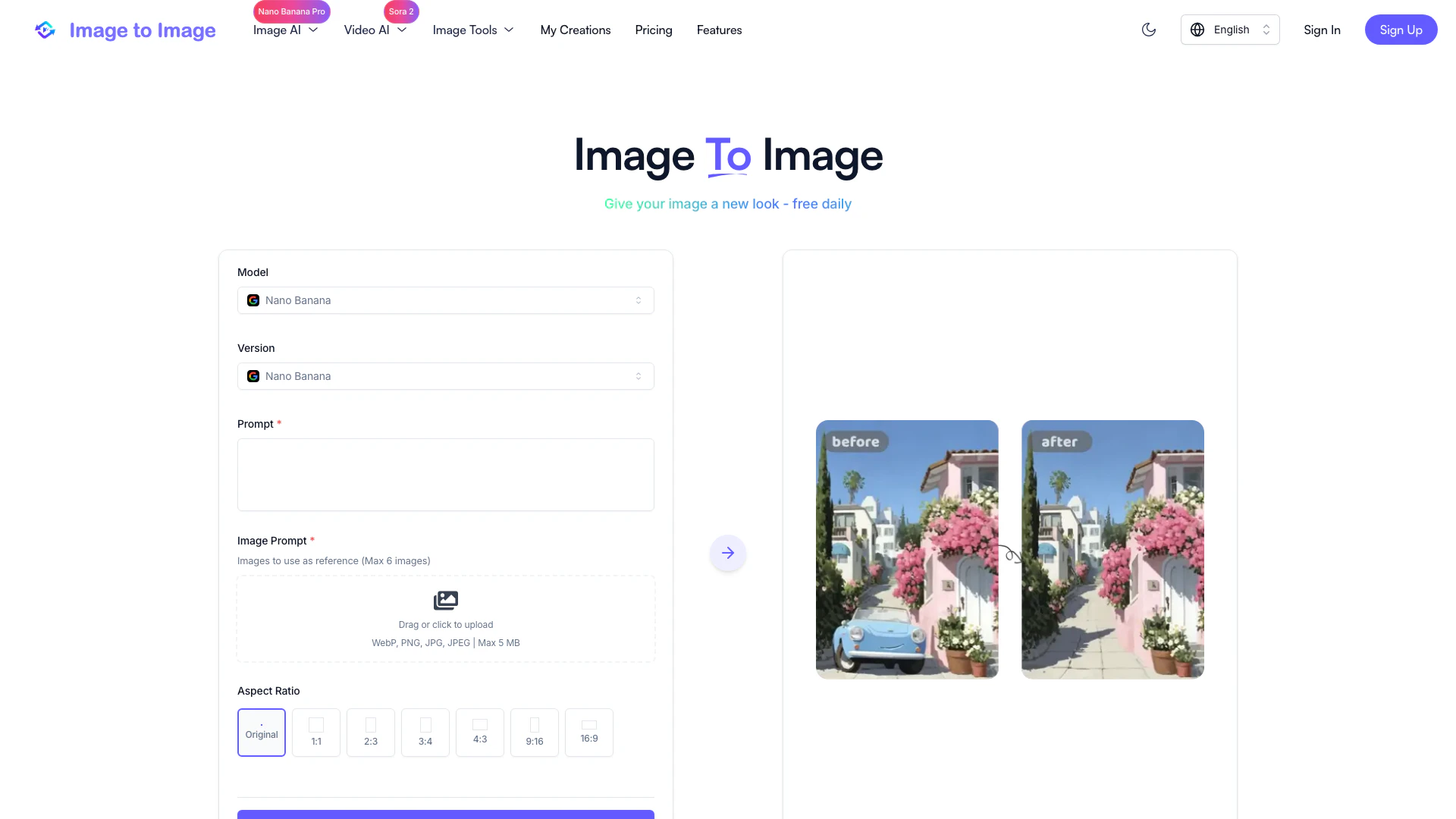The width and height of the screenshot is (1456, 819).
Task: Expand the Image AI menu
Action: click(x=285, y=30)
